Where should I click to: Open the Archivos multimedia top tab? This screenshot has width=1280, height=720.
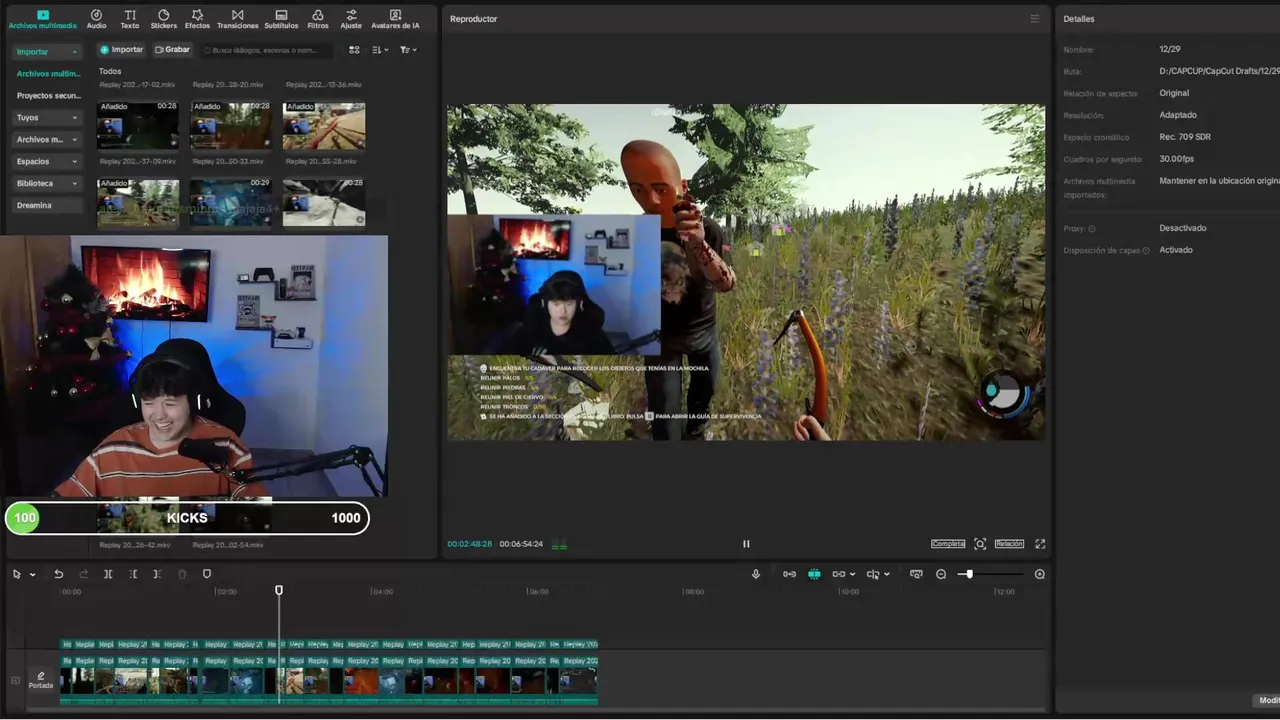42,19
